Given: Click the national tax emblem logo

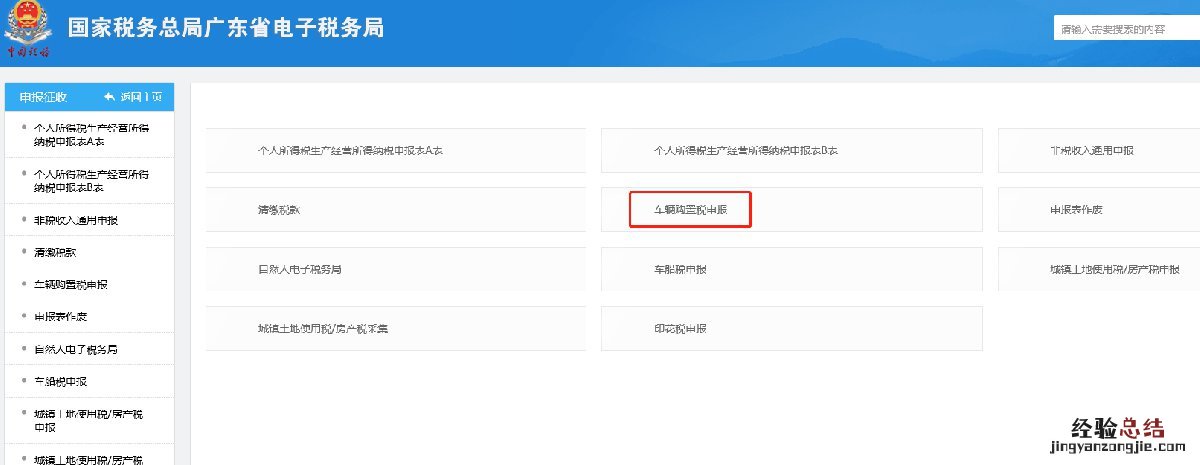Looking at the screenshot, I should pyautogui.click(x=29, y=28).
